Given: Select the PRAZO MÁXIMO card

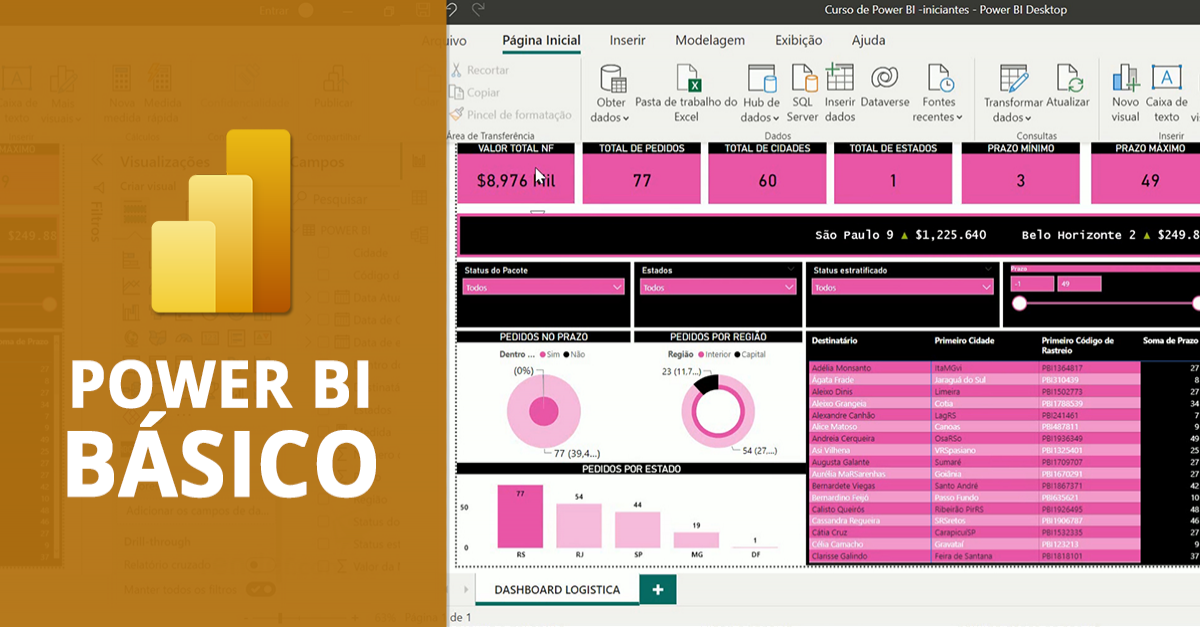Looking at the screenshot, I should click(x=1146, y=173).
